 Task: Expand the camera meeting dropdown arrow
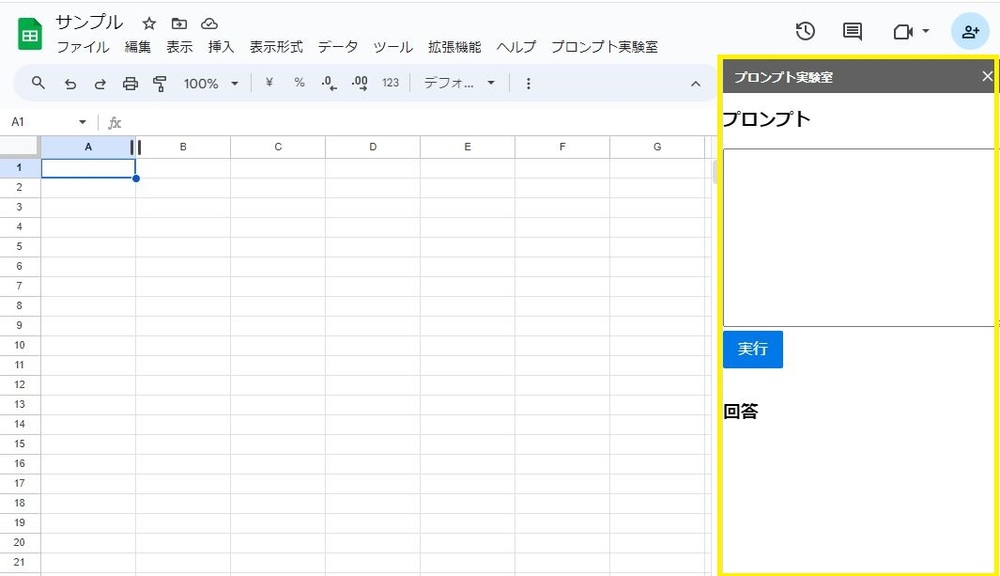pos(925,31)
